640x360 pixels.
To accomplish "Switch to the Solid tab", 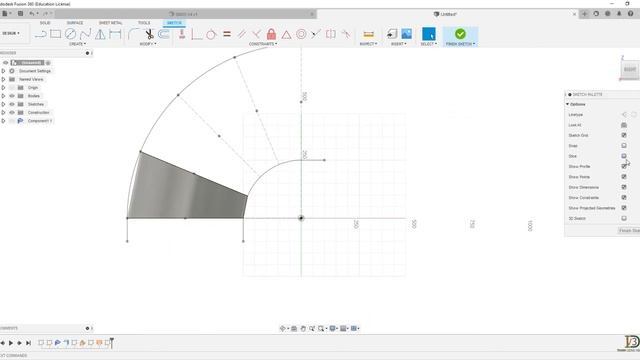I will coord(45,23).
